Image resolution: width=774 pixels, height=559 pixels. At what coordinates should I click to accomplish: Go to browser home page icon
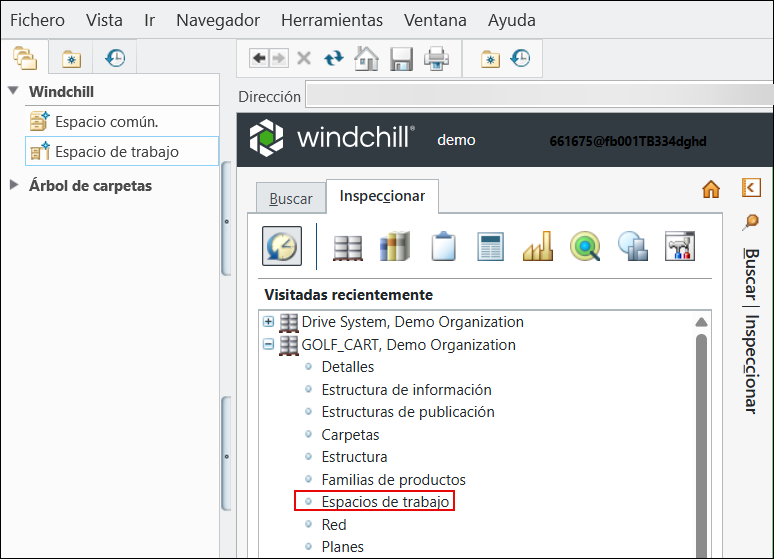pyautogui.click(x=366, y=58)
